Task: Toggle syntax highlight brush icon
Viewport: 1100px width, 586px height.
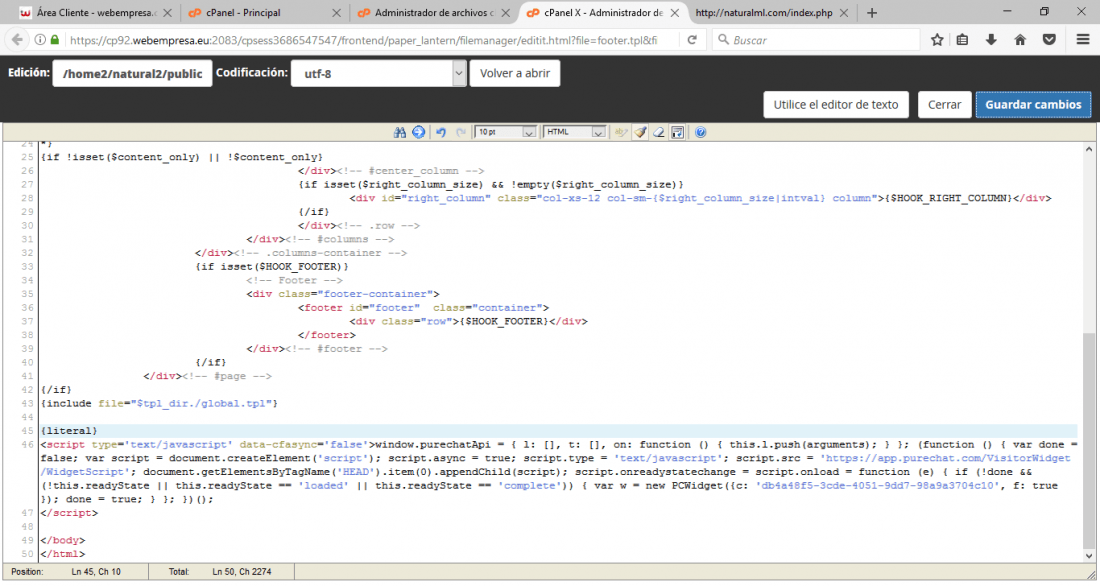Action: point(640,132)
